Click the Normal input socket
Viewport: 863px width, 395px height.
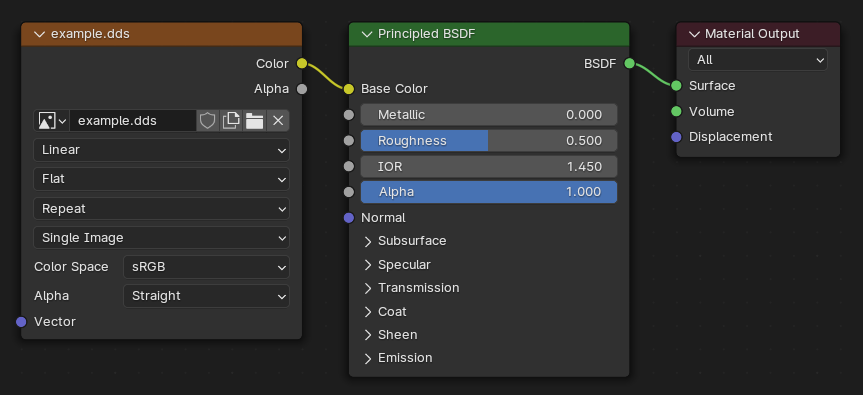(349, 218)
